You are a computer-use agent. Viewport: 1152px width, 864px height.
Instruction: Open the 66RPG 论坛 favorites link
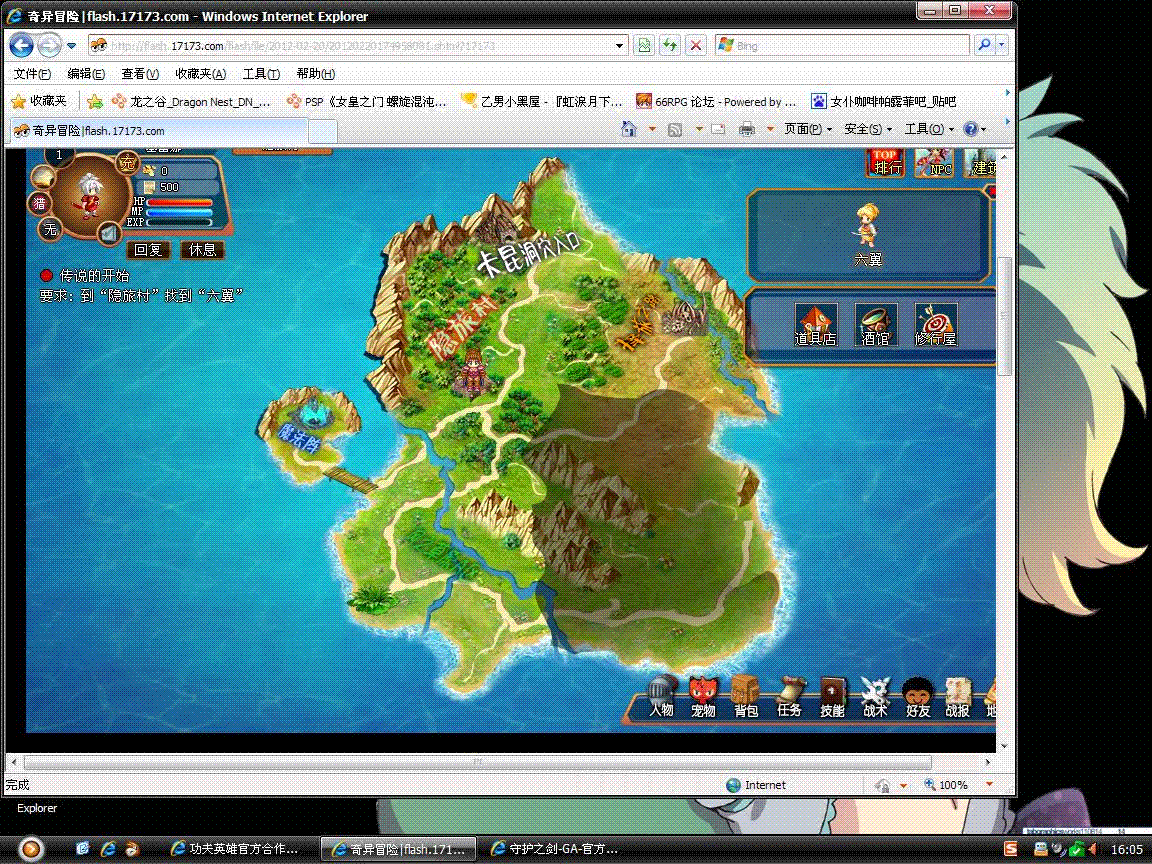click(x=716, y=101)
